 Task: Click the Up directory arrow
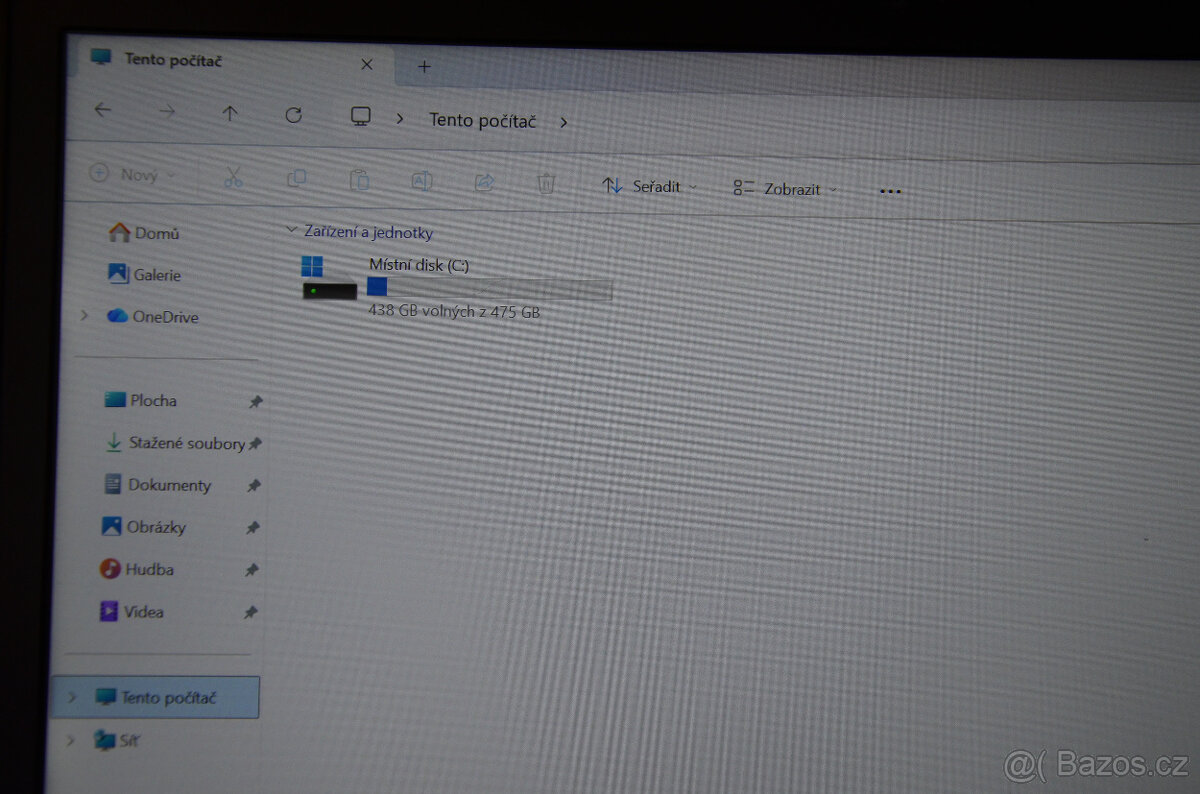pos(230,114)
